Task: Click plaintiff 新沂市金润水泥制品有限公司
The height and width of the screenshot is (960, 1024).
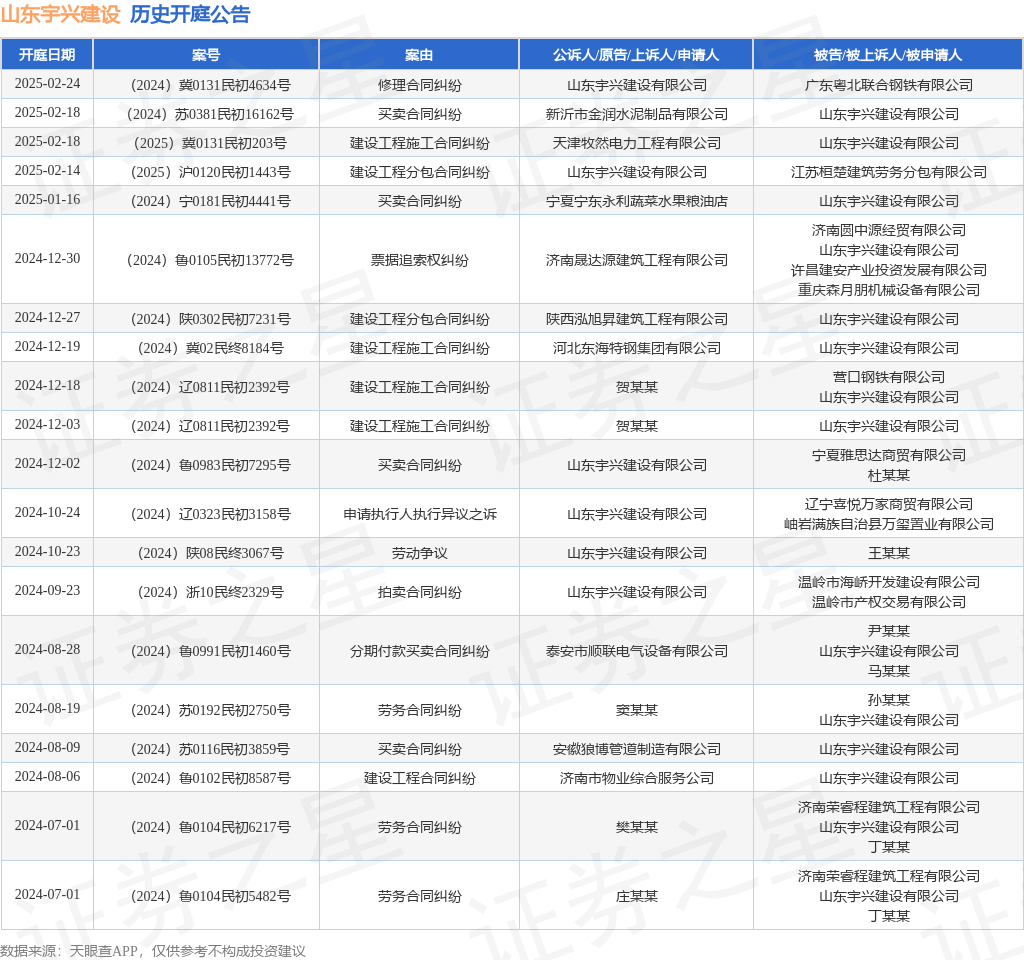Action: 637,114
